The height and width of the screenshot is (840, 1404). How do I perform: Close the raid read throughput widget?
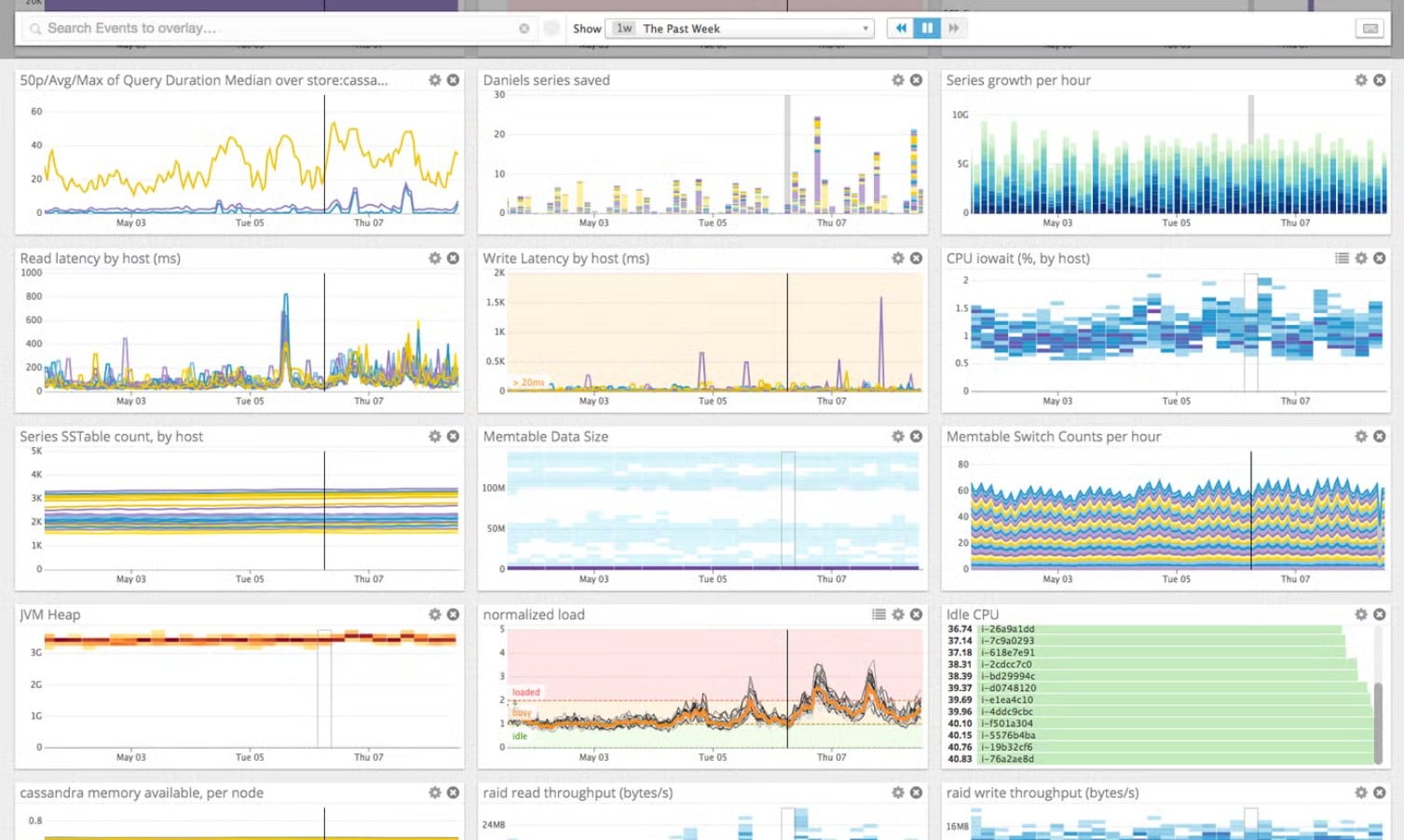pos(917,793)
